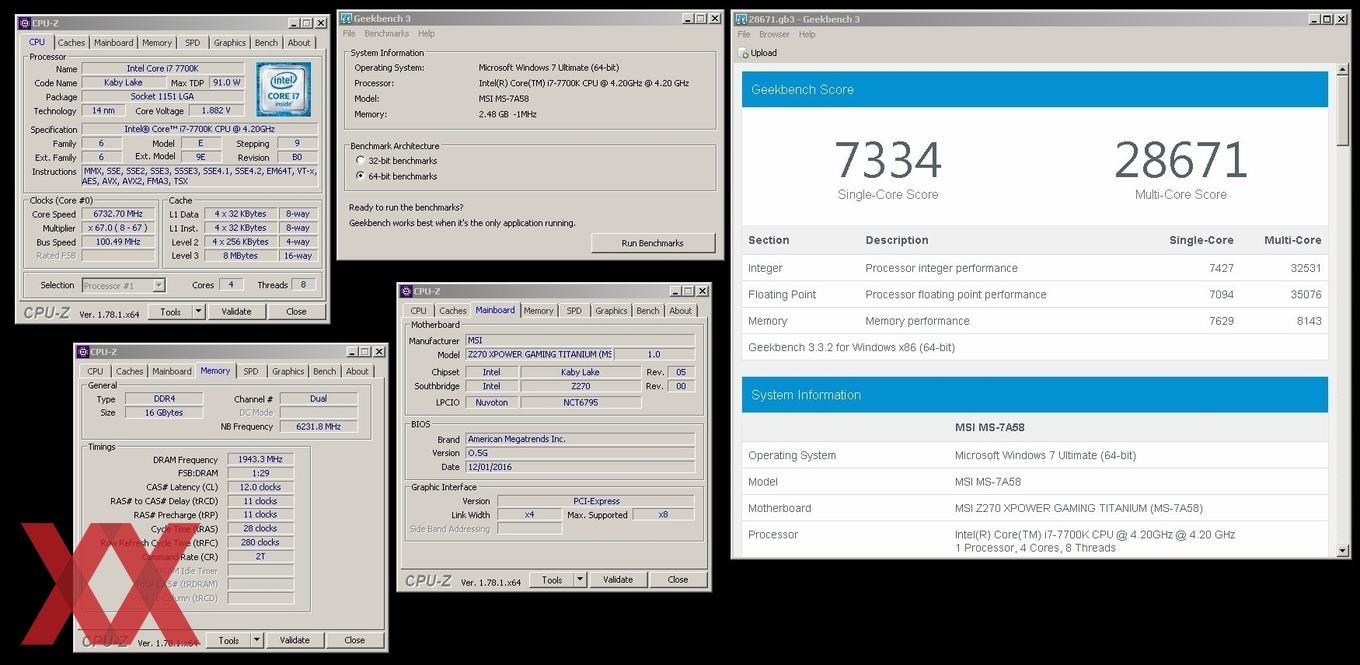1360x665 pixels.
Task: Click the Core Voltage value 1.882 V
Action: (x=217, y=110)
